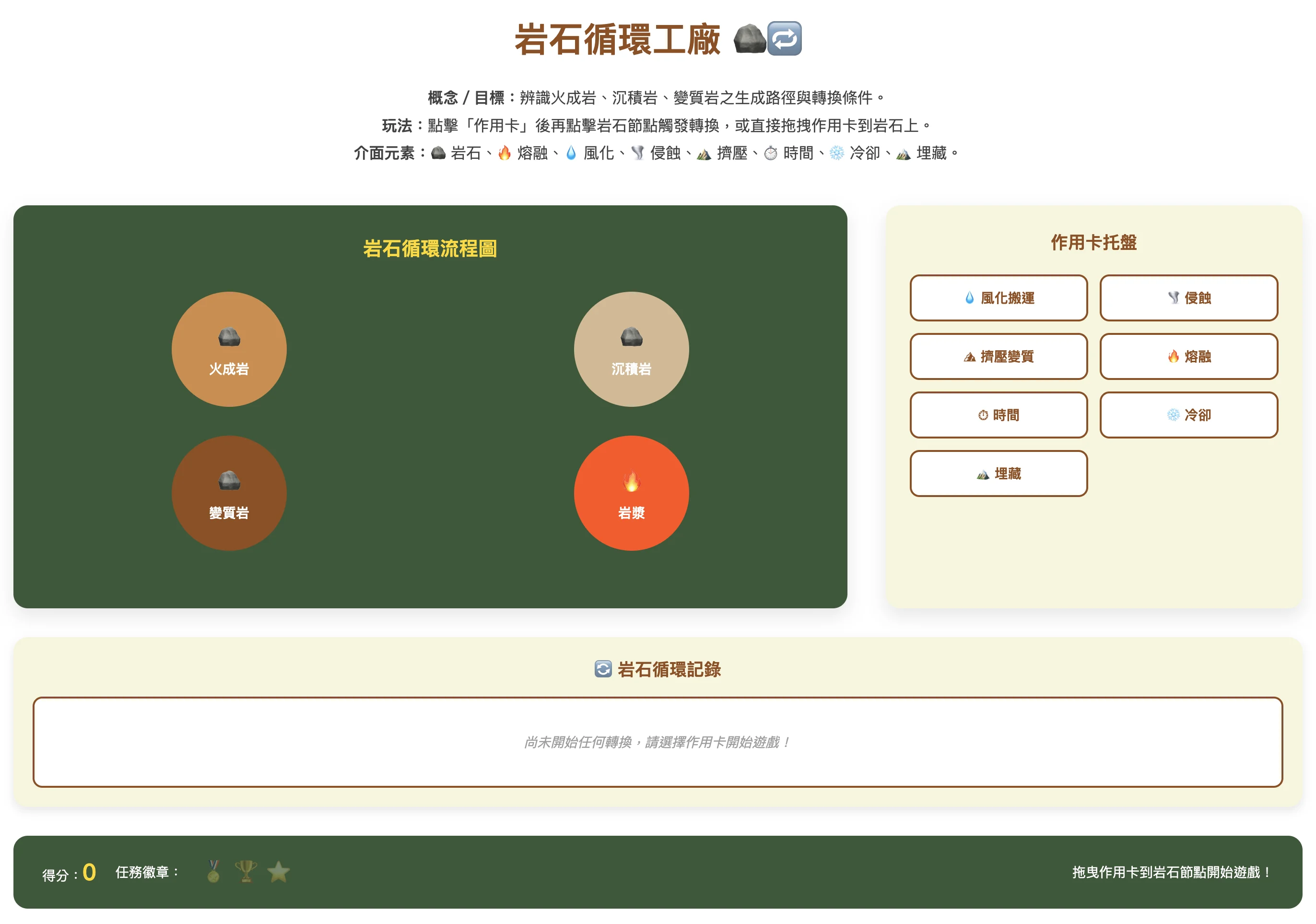Pick the 侵蝕 action card

pos(1188,298)
